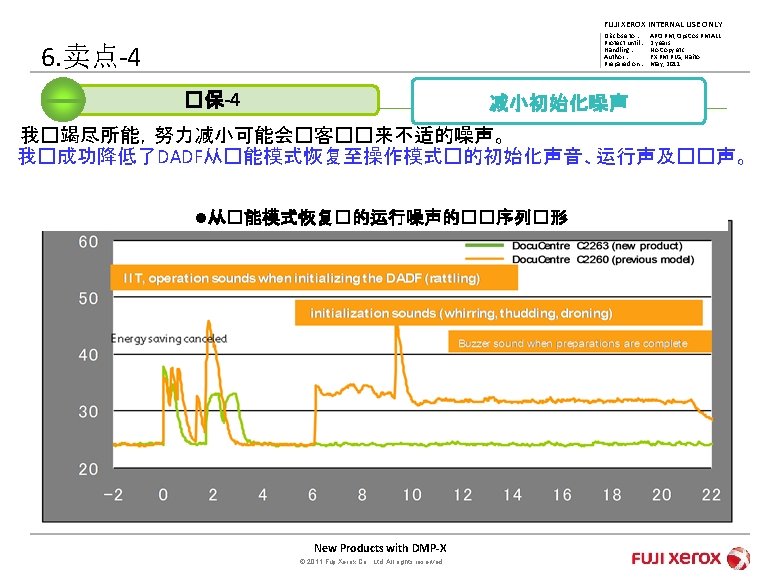The width and height of the screenshot is (780, 585).
Task: Click the x-axis label 2
Action: (213, 495)
